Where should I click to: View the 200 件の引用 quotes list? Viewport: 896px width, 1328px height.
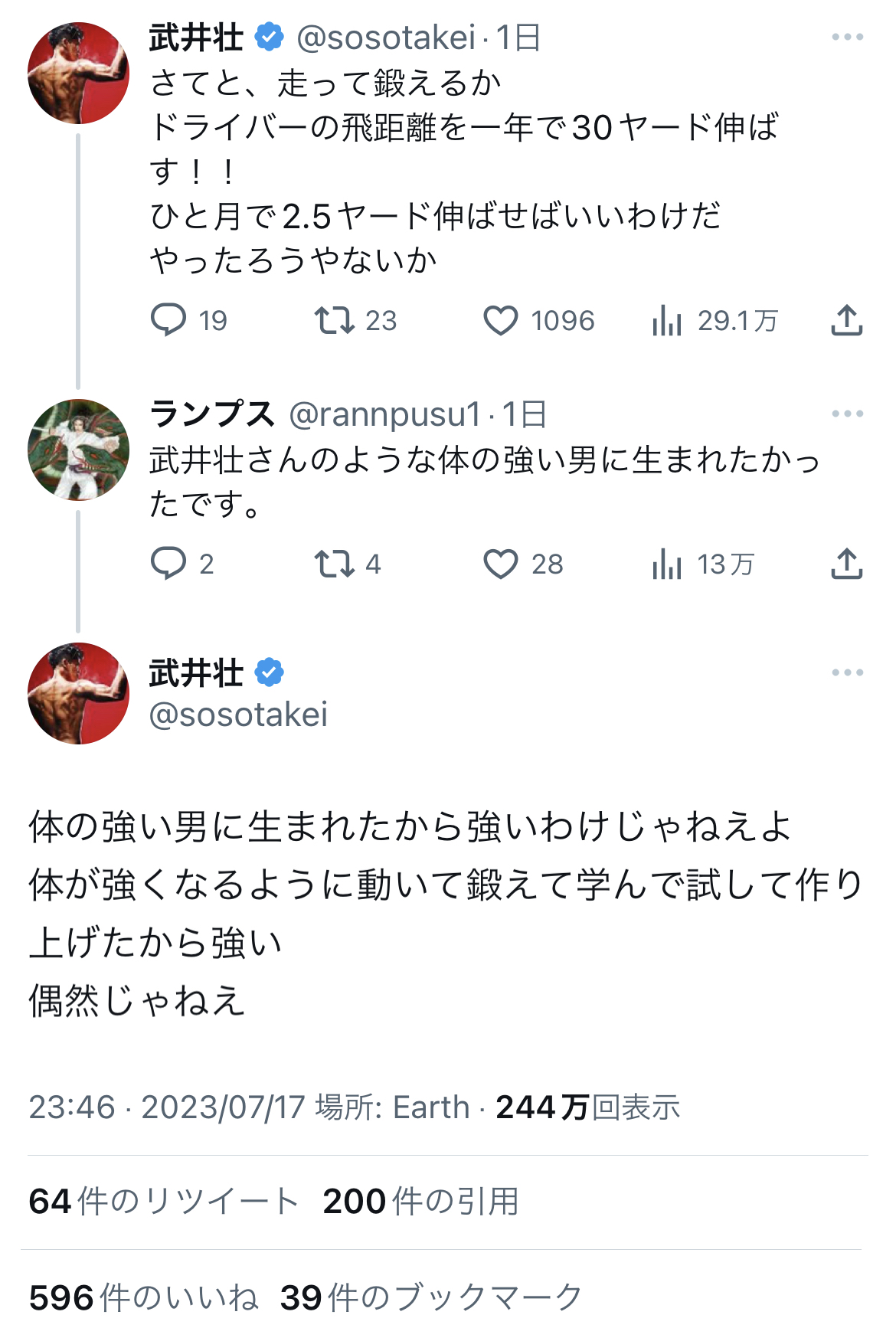click(420, 1201)
